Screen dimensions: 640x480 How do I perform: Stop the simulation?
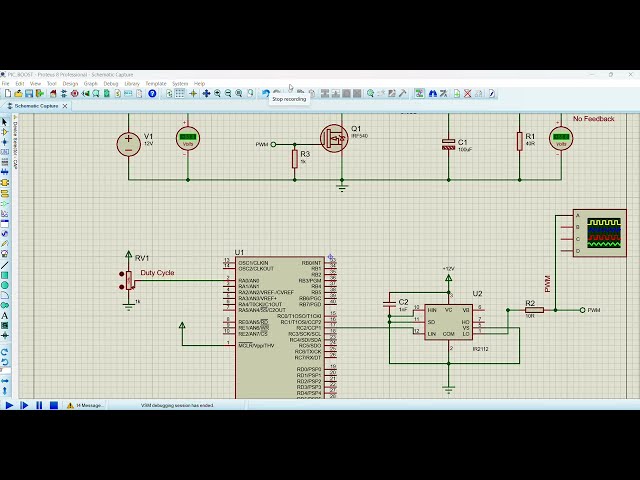54,405
